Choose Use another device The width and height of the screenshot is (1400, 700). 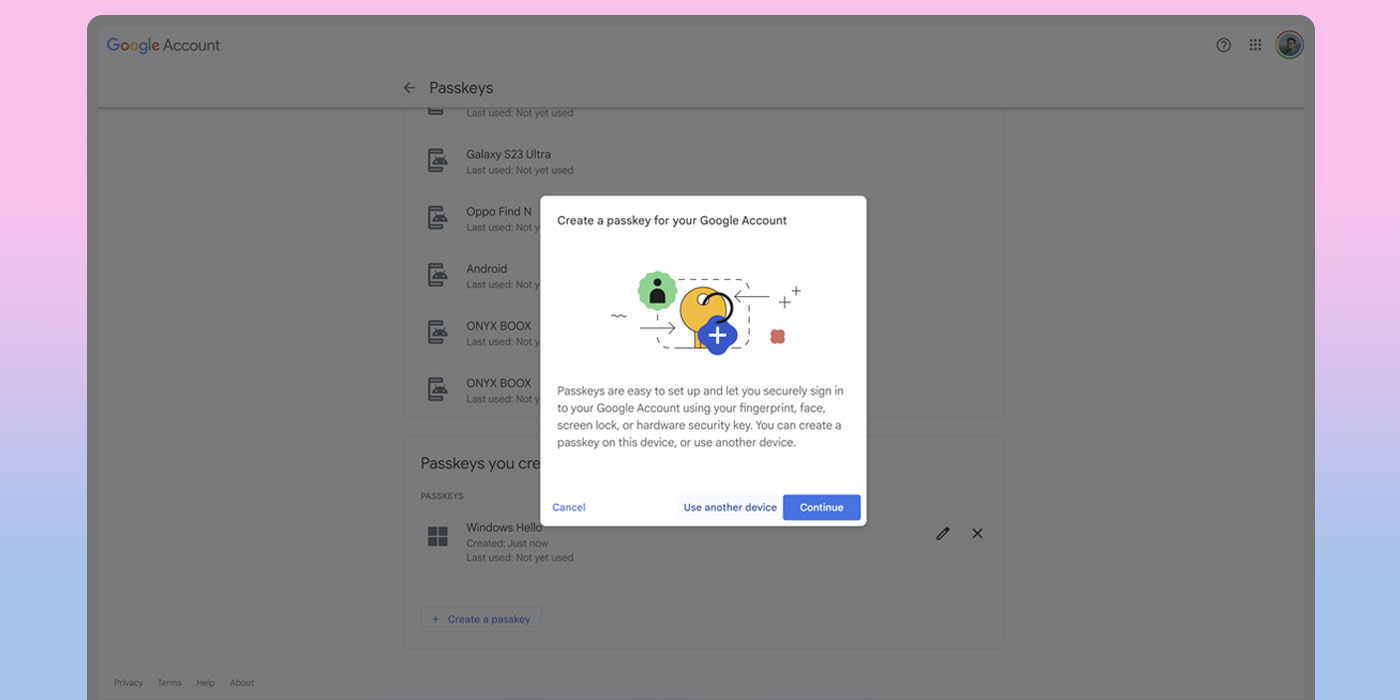[730, 507]
